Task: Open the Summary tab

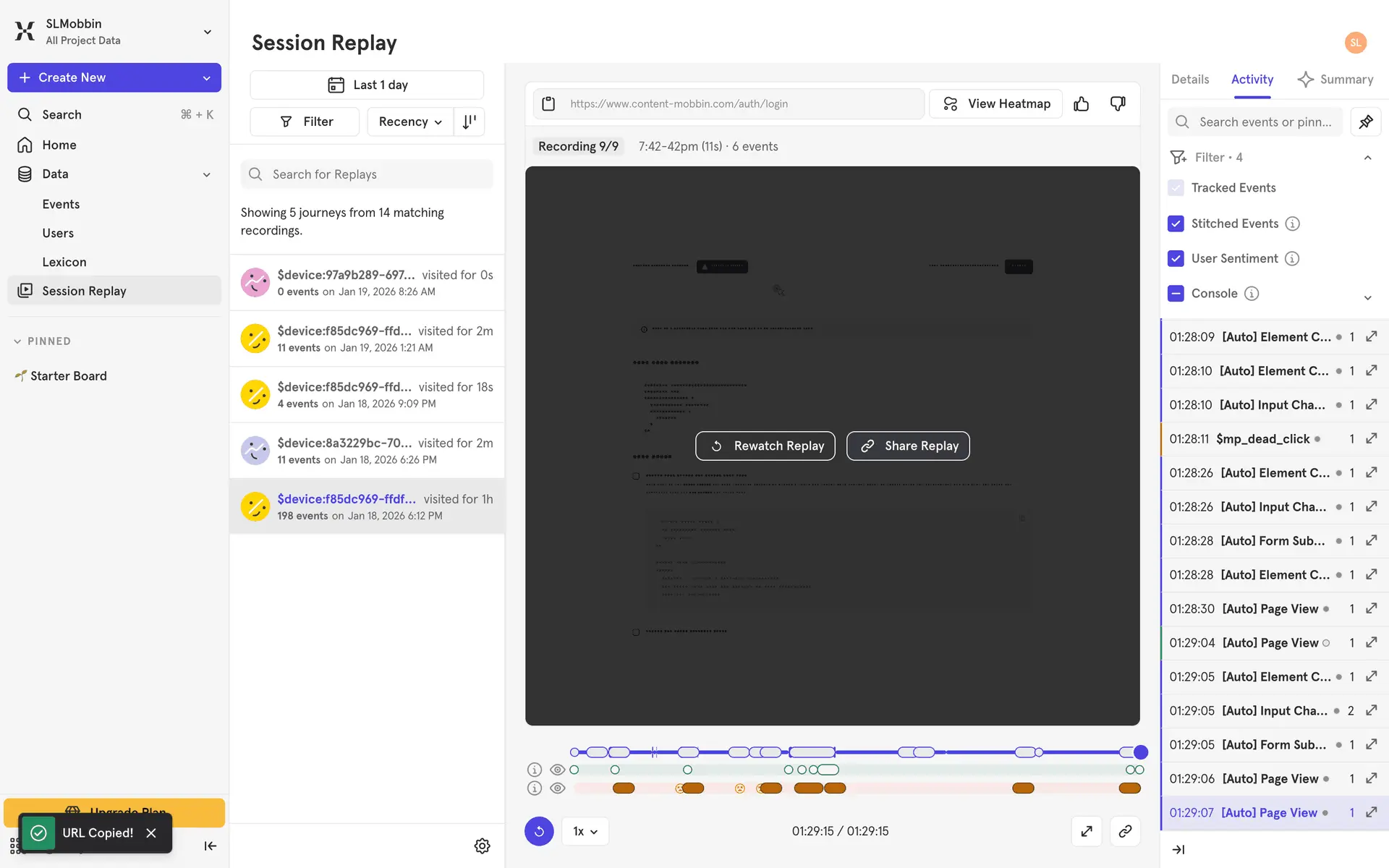Action: [x=1335, y=80]
